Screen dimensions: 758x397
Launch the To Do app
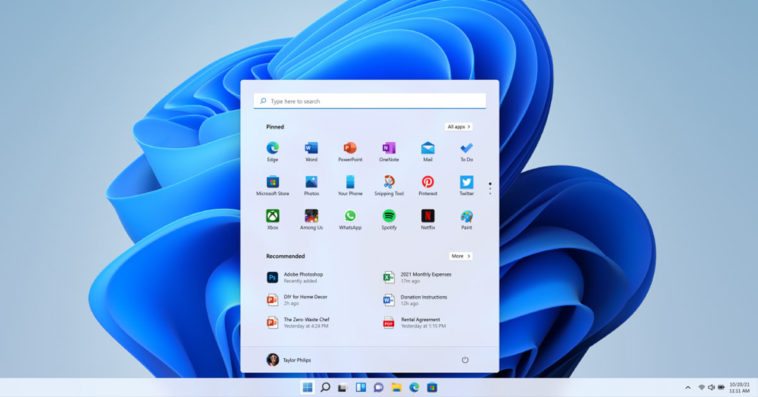(466, 151)
